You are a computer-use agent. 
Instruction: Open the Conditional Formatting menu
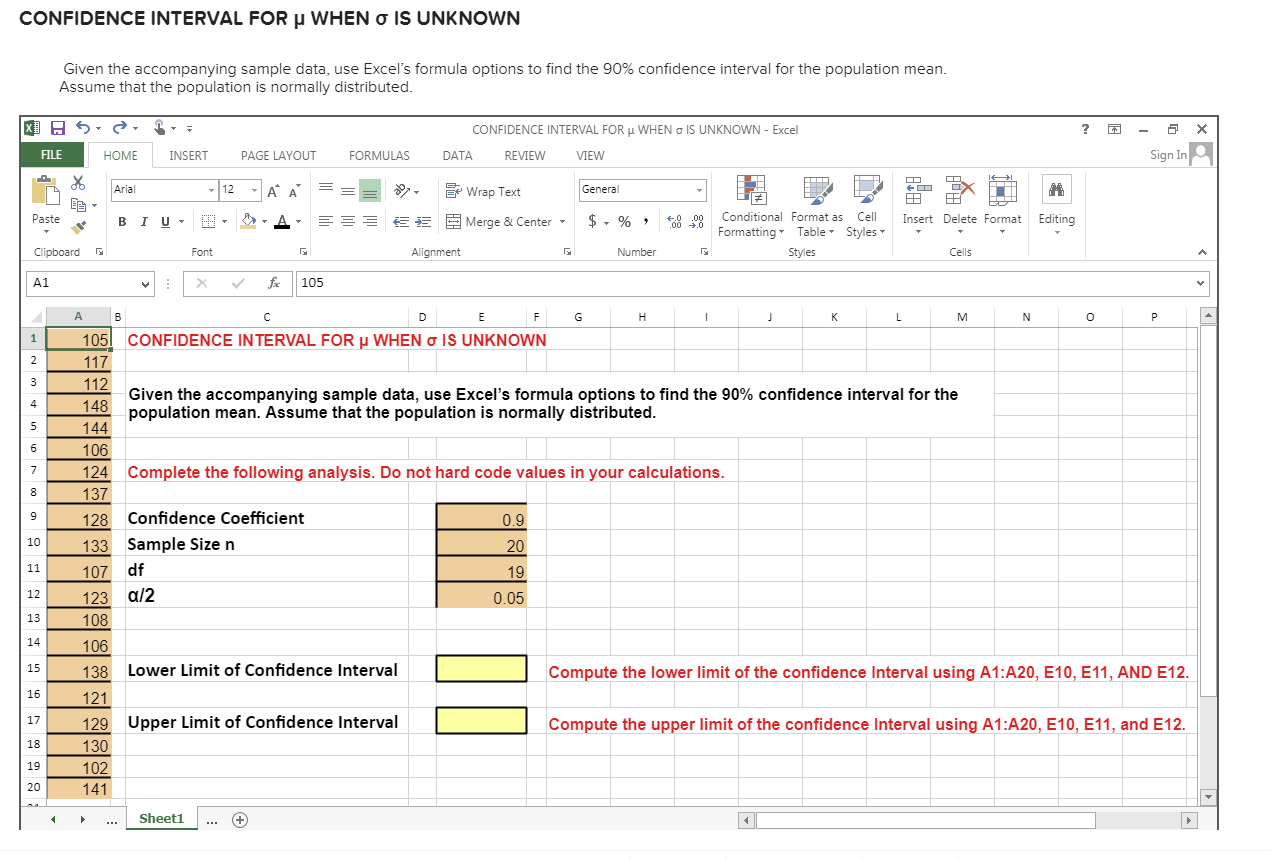(751, 207)
